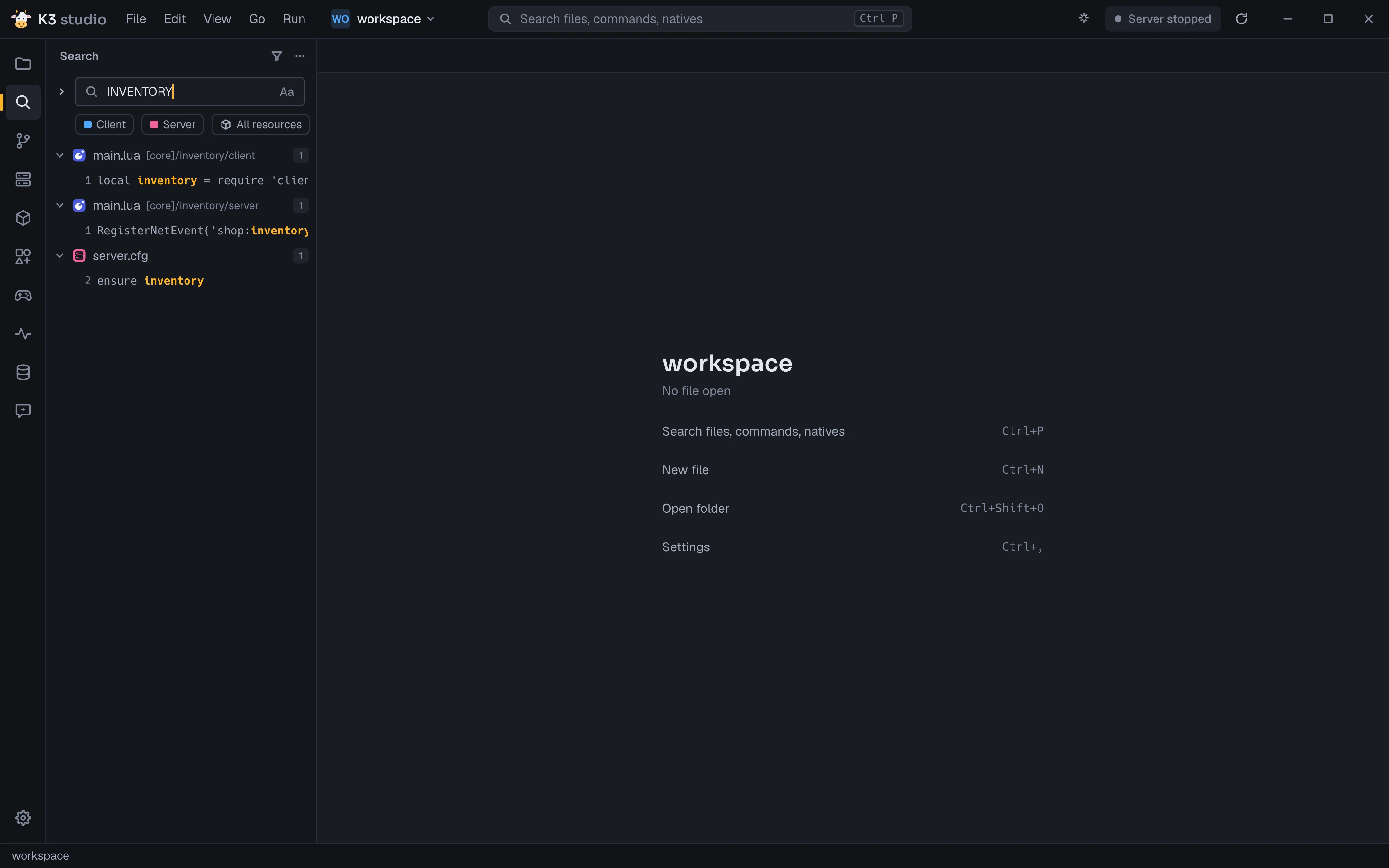Screen dimensions: 1389x868
Task: Click the restart refresh icon in title bar
Action: (x=1241, y=18)
